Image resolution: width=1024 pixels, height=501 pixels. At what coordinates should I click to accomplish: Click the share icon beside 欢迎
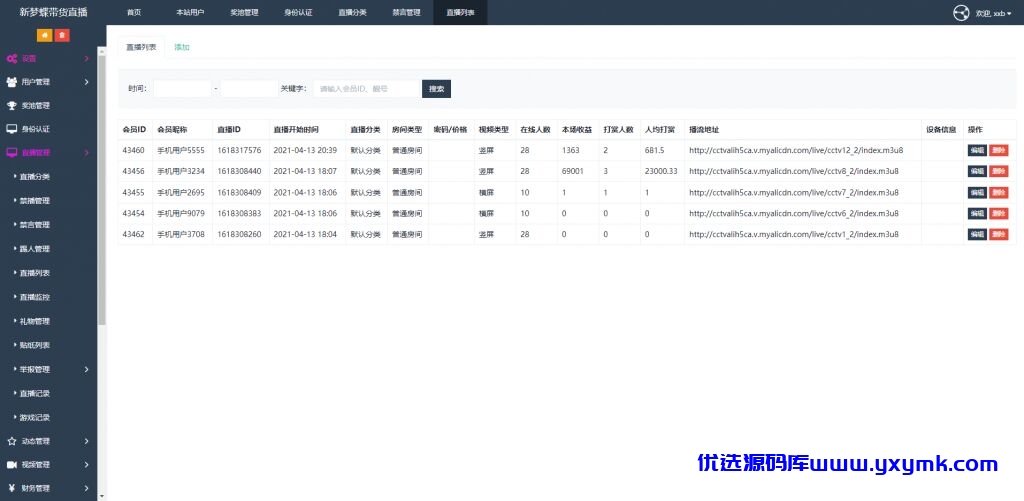961,13
